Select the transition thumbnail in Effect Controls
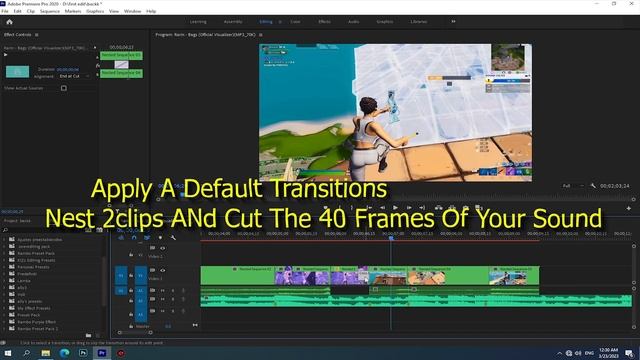640x360 pixels. [17, 72]
